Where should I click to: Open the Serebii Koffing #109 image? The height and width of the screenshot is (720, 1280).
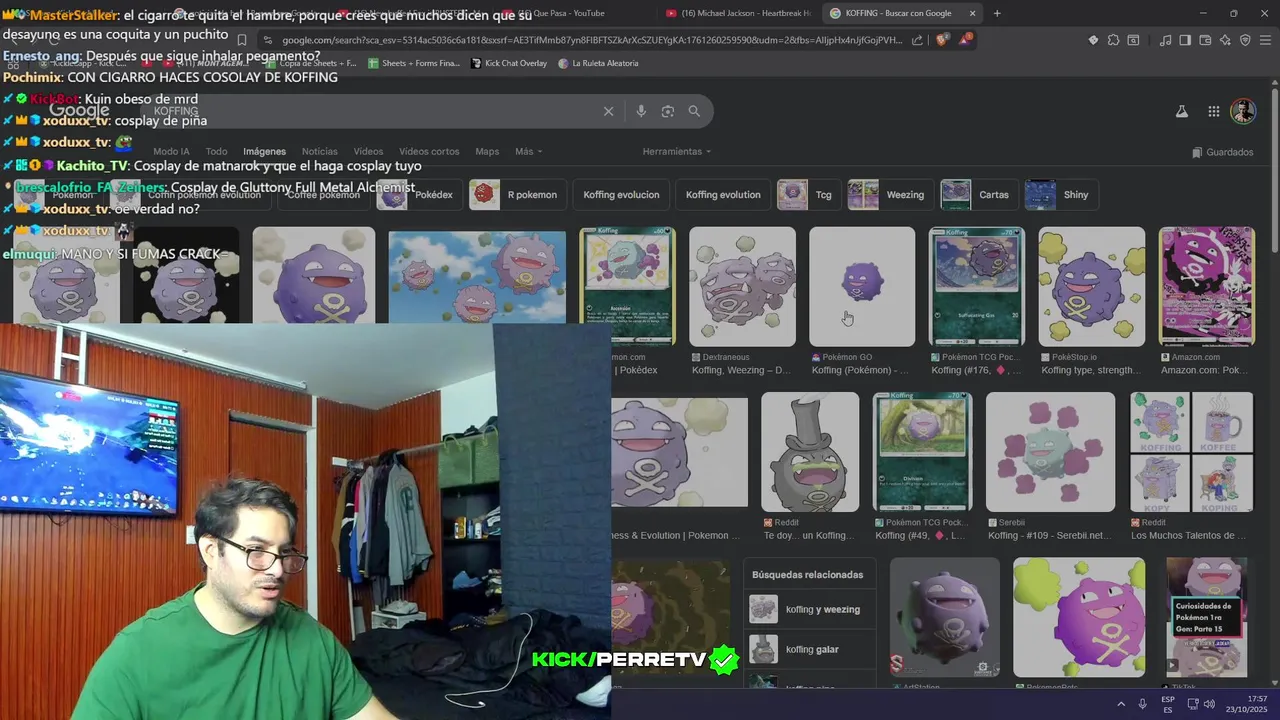pos(1050,452)
